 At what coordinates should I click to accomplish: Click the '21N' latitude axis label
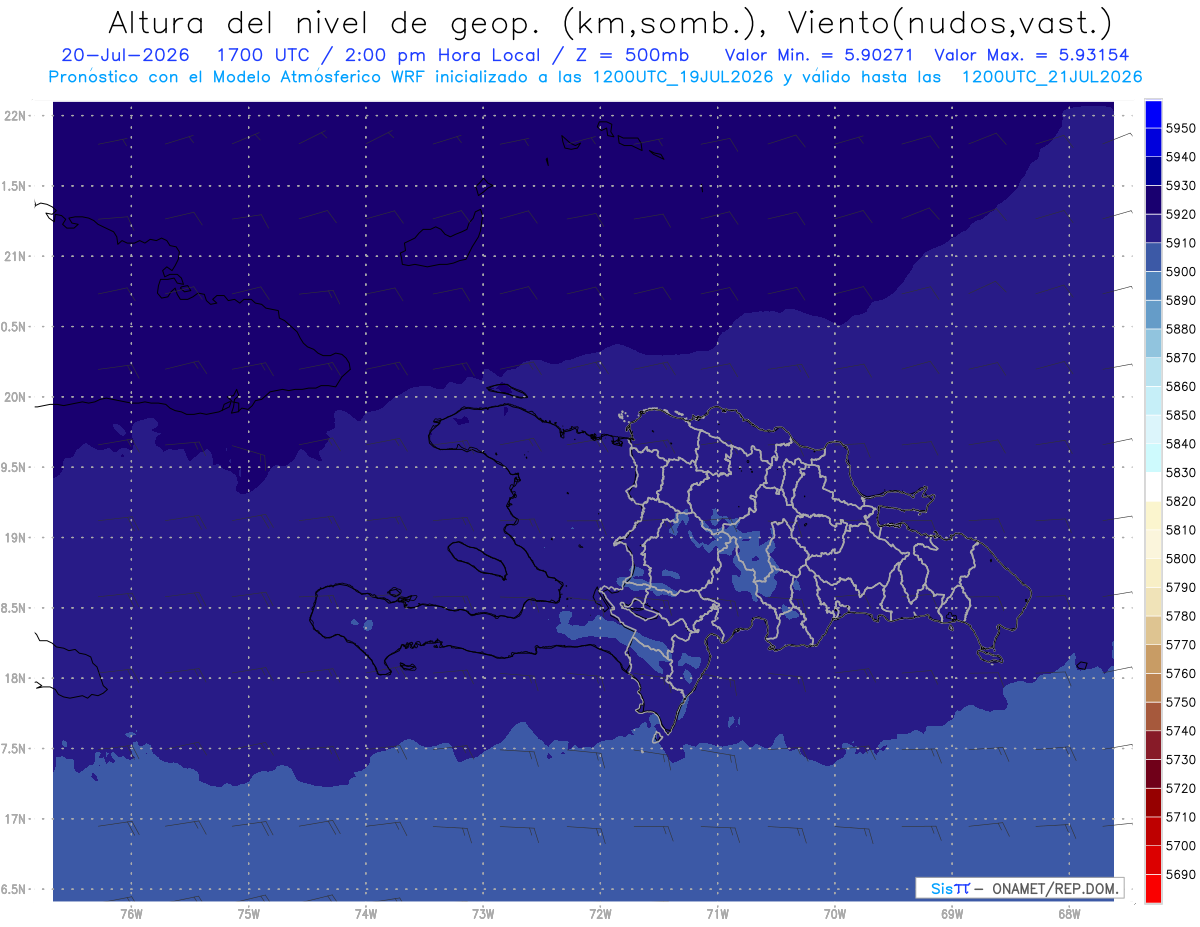coord(14,256)
